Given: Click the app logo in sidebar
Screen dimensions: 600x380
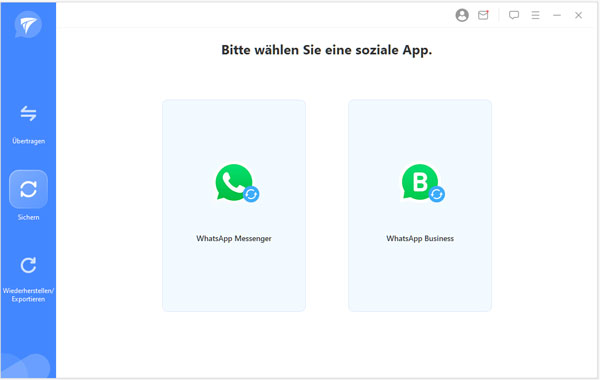Looking at the screenshot, I should coord(28,25).
